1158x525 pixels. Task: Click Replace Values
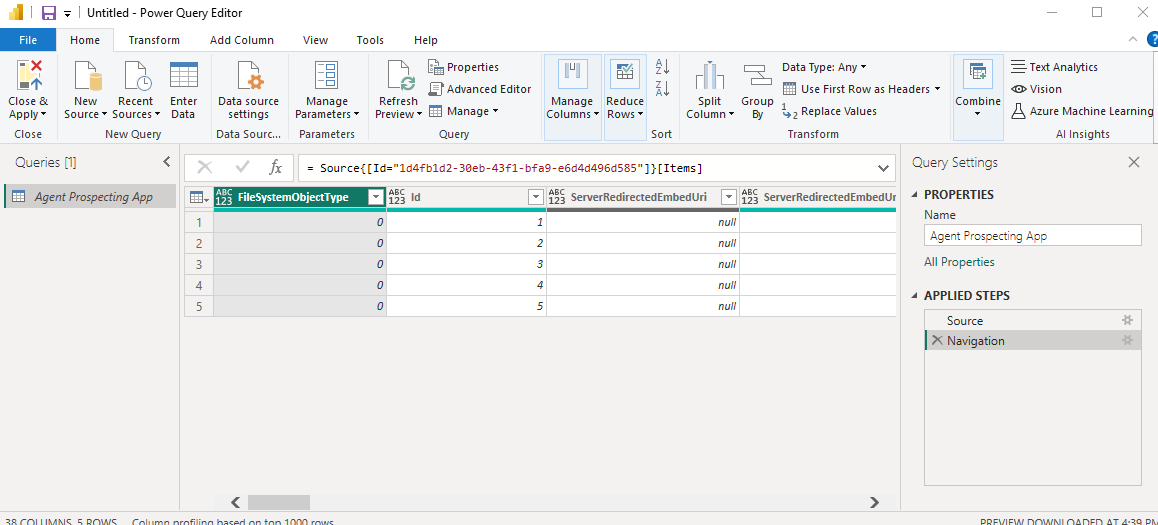tap(829, 111)
